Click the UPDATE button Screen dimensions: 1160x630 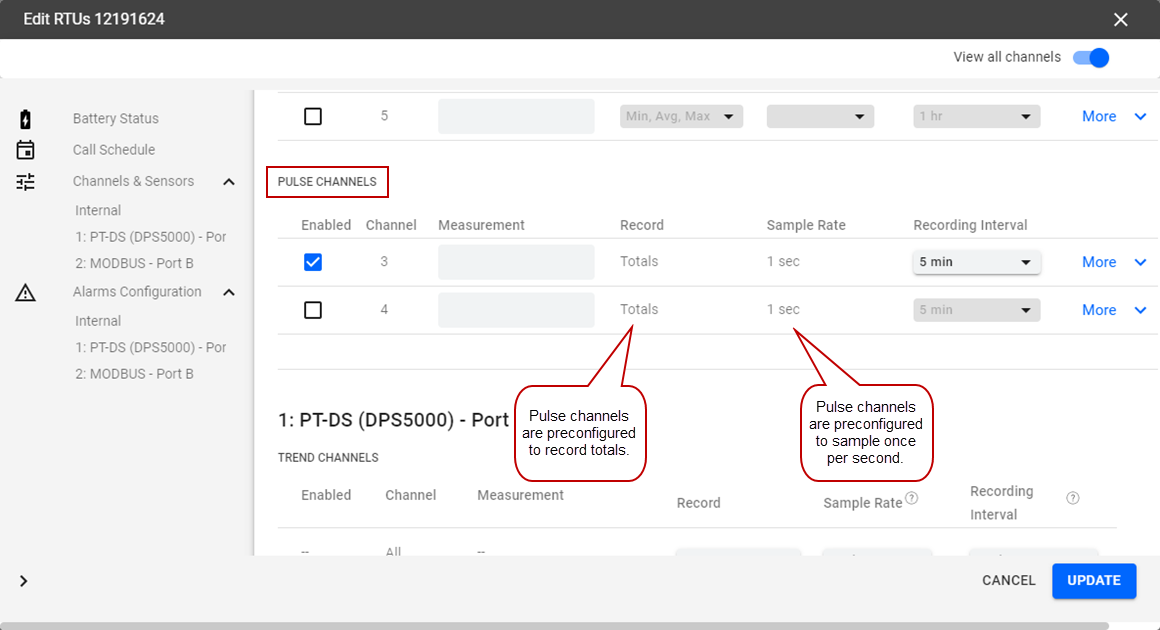[1094, 581]
